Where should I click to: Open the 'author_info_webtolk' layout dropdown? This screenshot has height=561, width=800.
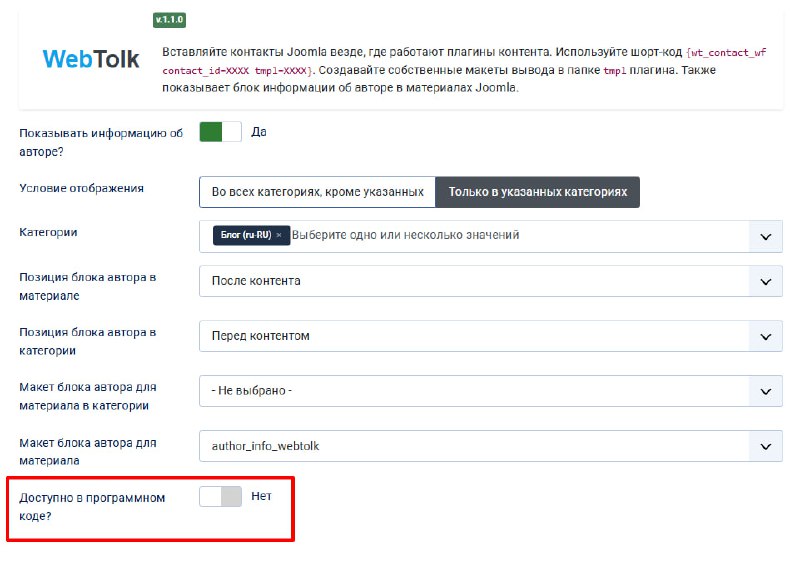click(x=490, y=446)
